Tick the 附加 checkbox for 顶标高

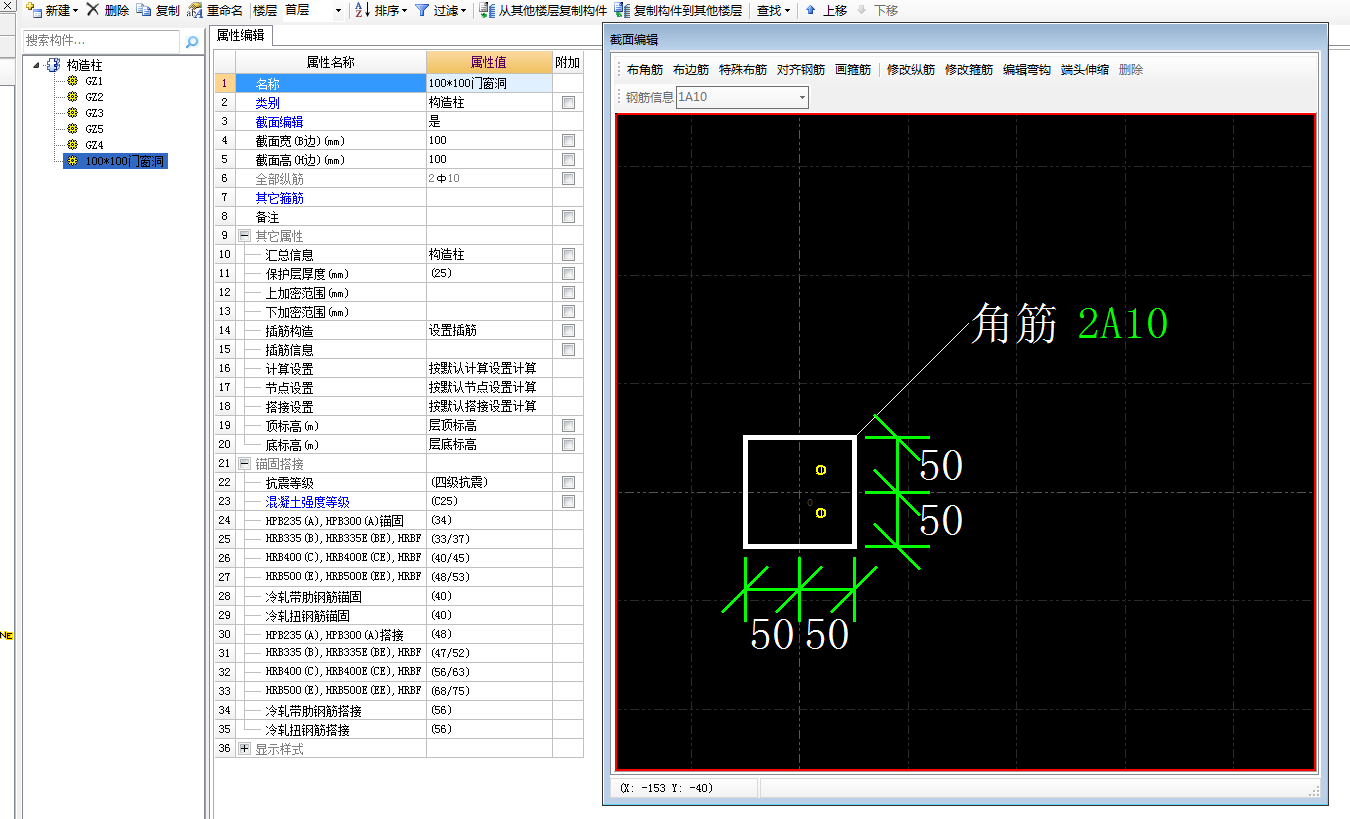pos(568,426)
